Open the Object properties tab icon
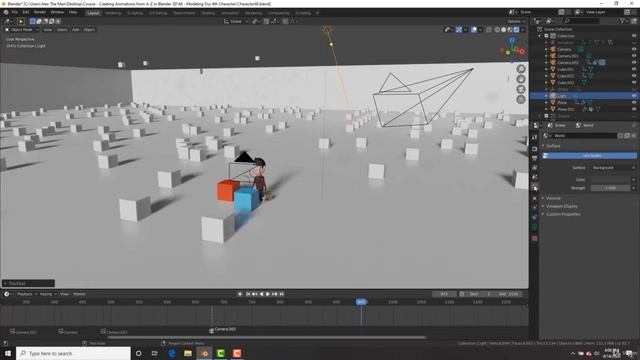 tap(535, 198)
